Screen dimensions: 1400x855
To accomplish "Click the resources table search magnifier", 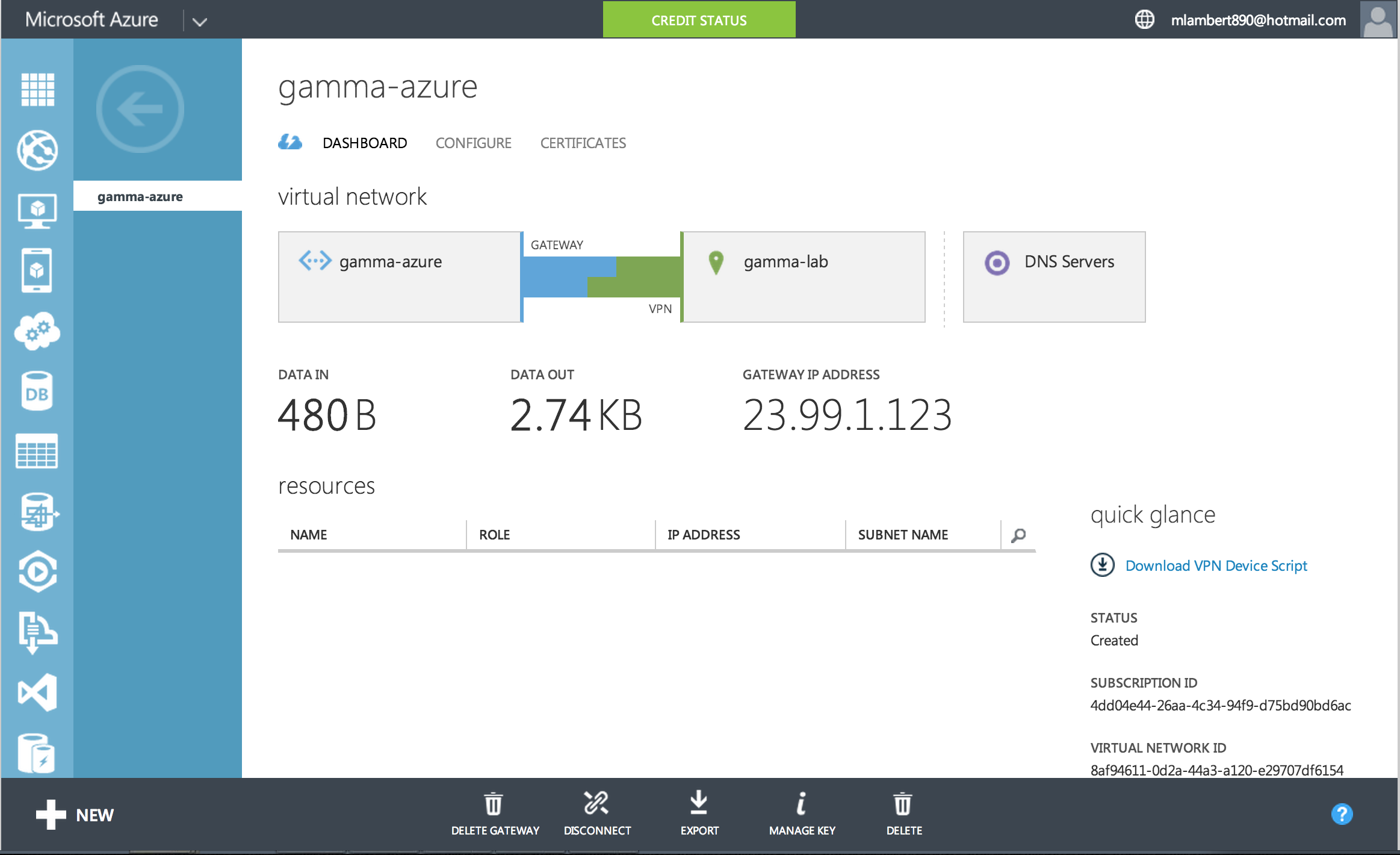I will click(x=1018, y=535).
